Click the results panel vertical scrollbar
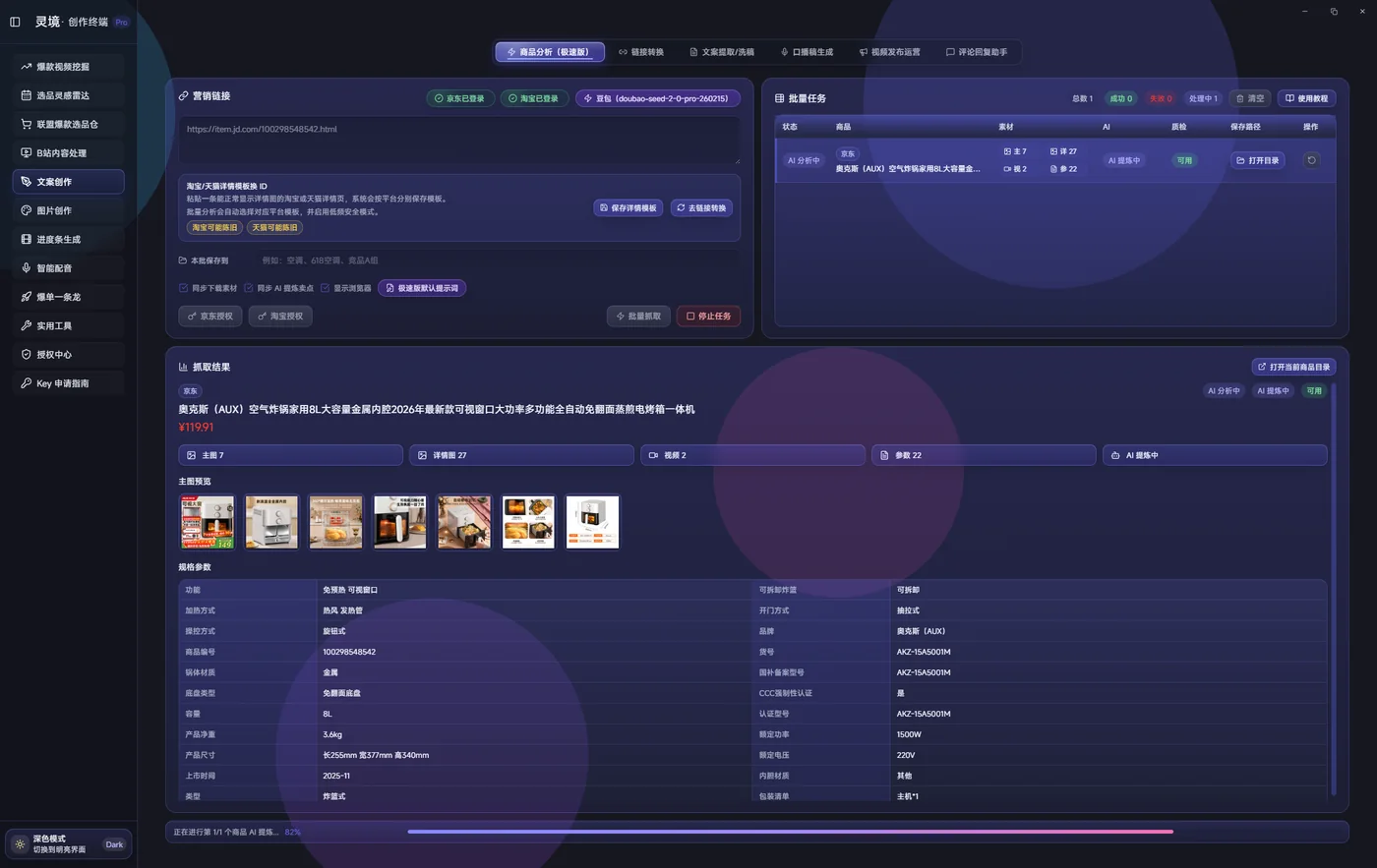This screenshot has height=868, width=1377. [1334, 590]
